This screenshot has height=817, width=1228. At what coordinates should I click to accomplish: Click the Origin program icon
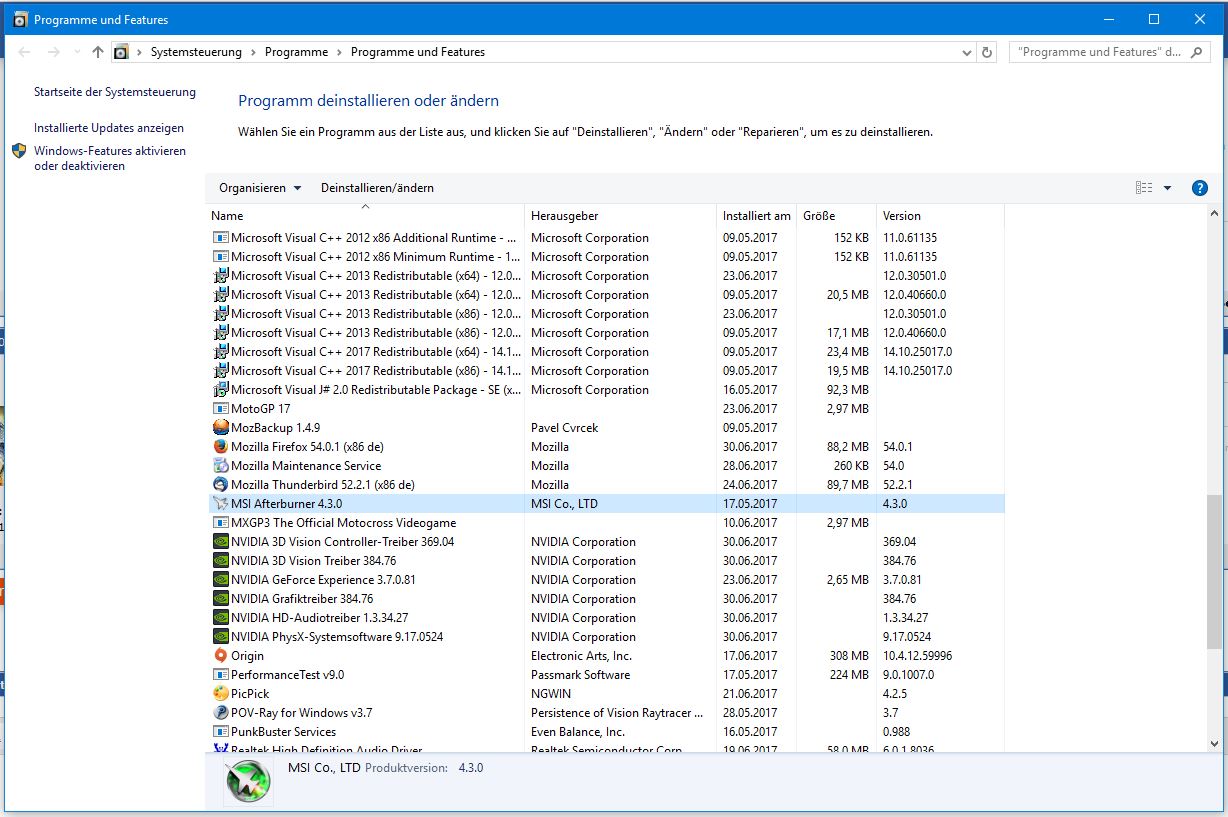(221, 656)
